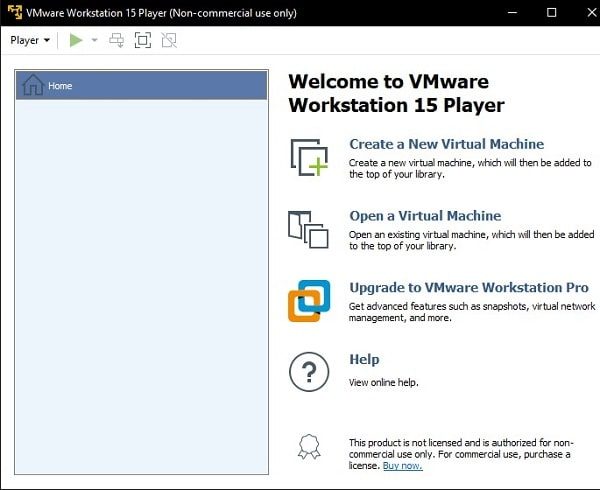The height and width of the screenshot is (490, 600).
Task: Click text 'Open an existing virtual machine, which will'
Action: click(x=440, y=234)
